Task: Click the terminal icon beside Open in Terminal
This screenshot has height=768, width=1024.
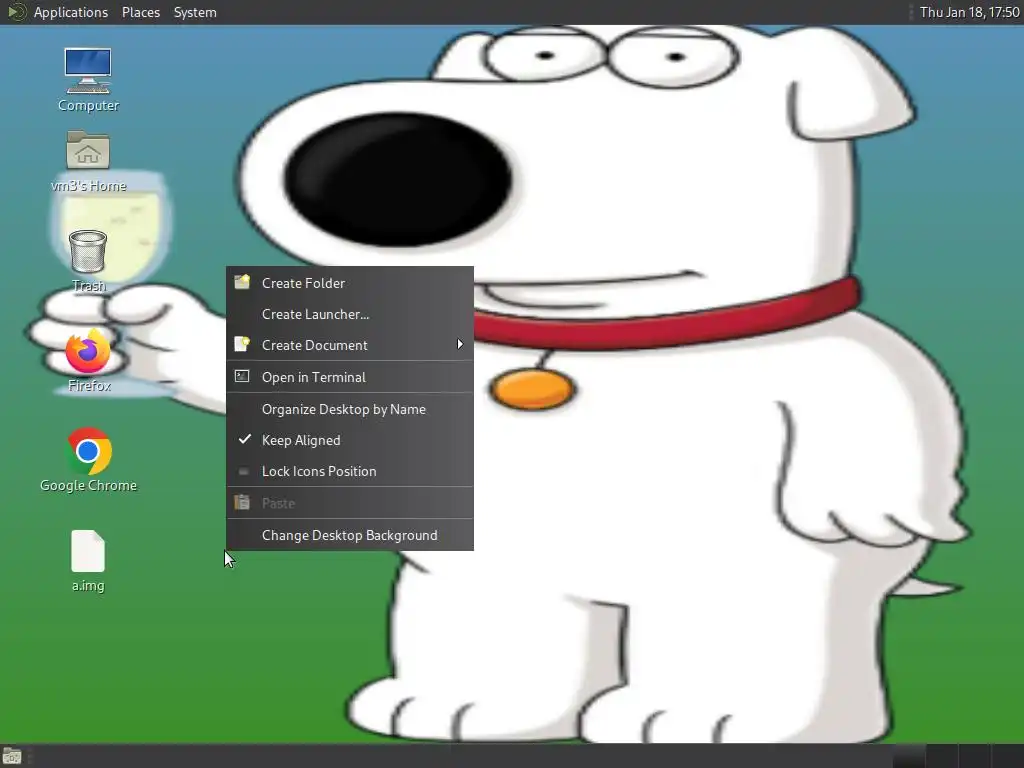Action: coord(242,376)
